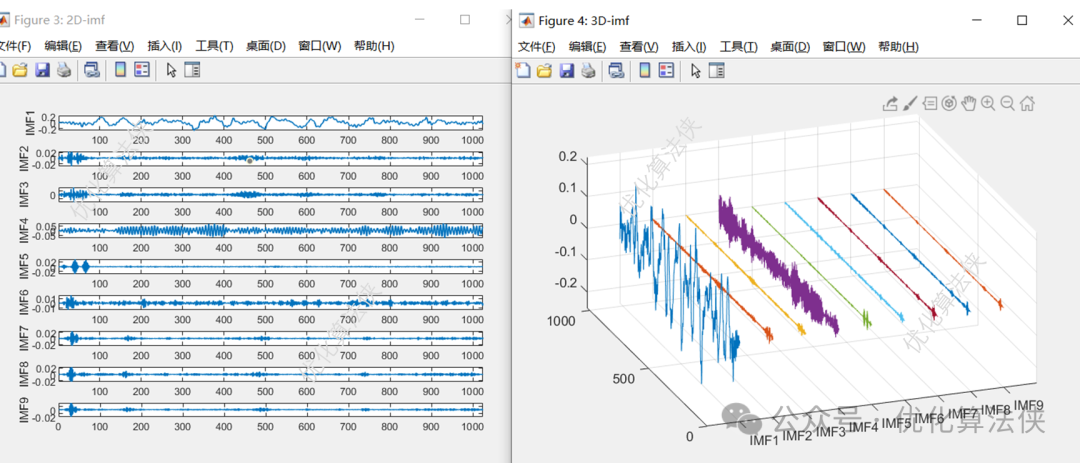Click the orange data point in IMF2 subplot
This screenshot has height=463, width=1080.
[249, 160]
